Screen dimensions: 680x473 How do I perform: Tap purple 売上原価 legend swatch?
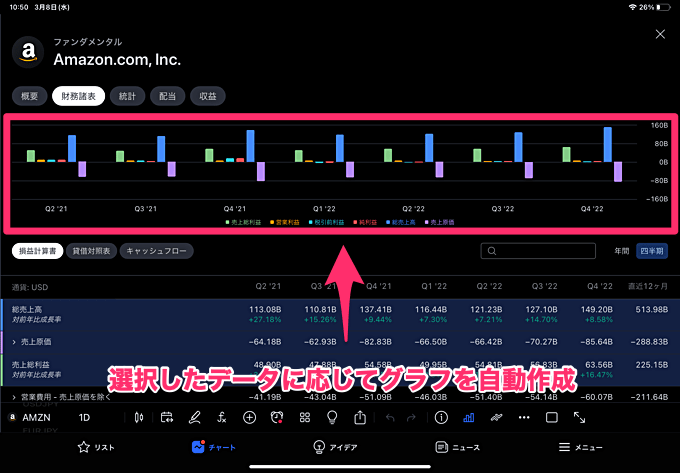[x=426, y=222]
